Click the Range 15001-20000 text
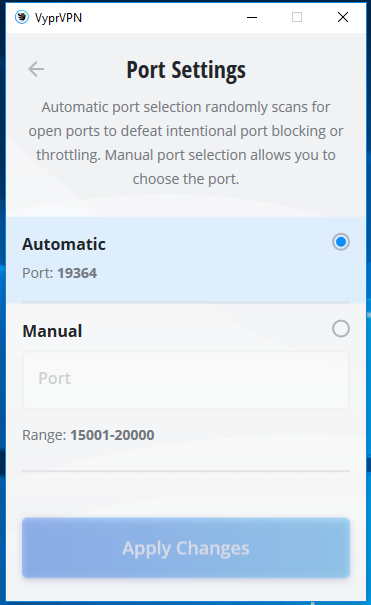Viewport: 371px width, 605px height. tap(88, 435)
